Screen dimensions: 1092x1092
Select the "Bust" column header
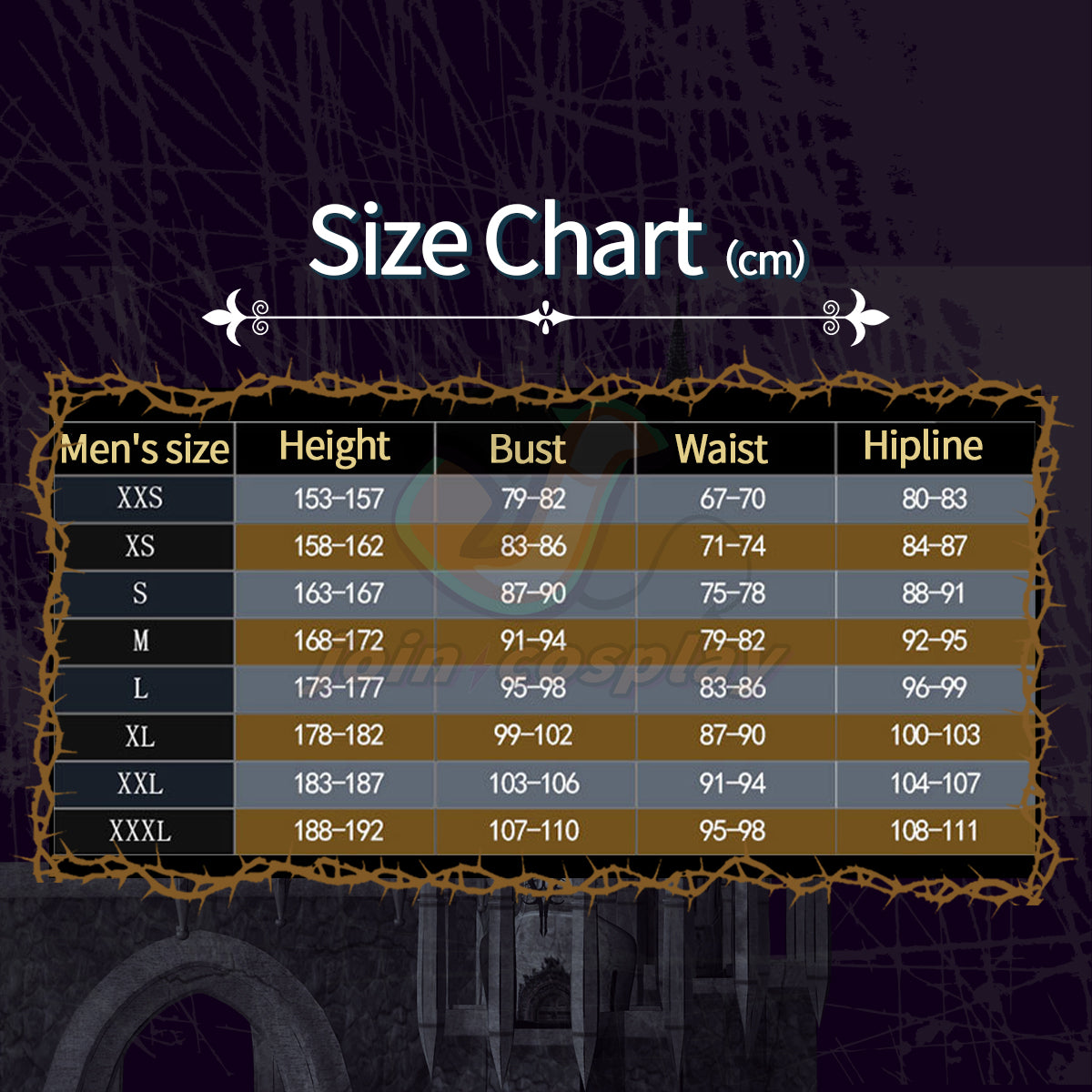[528, 450]
